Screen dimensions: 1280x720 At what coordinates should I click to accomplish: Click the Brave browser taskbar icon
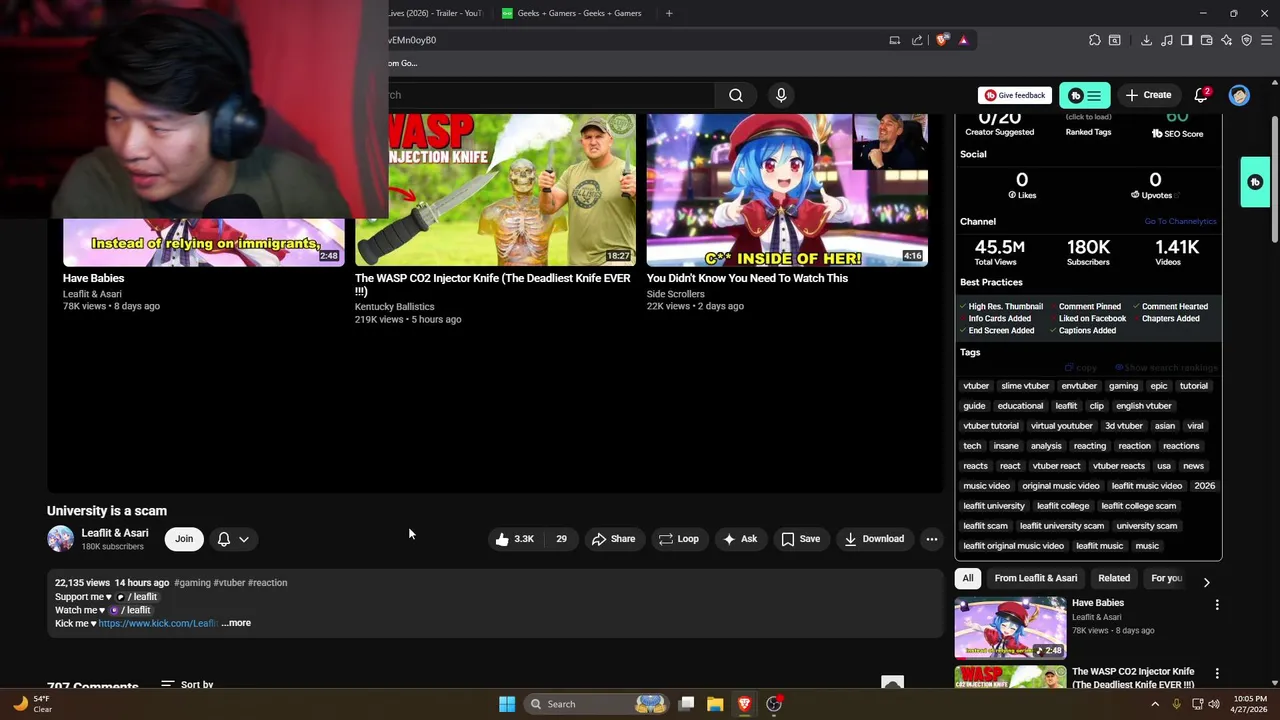(x=744, y=704)
